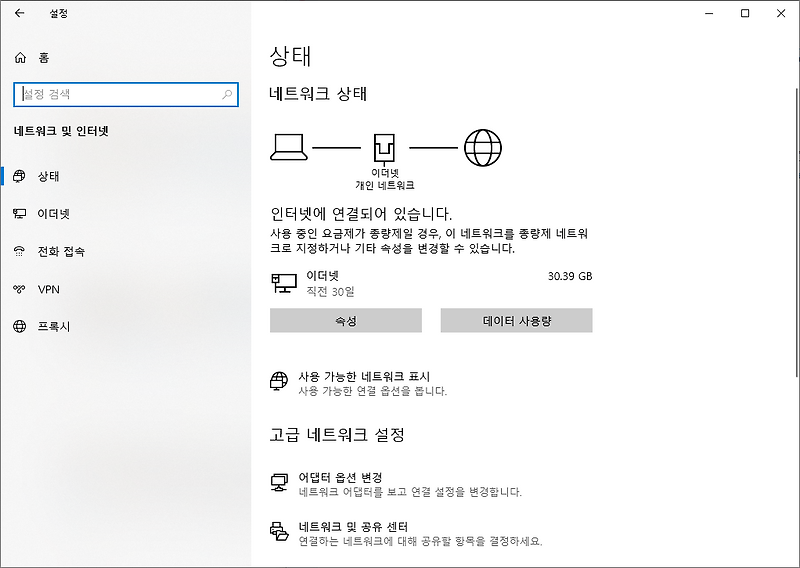
Task: Close the 설정 window
Action: click(x=781, y=13)
